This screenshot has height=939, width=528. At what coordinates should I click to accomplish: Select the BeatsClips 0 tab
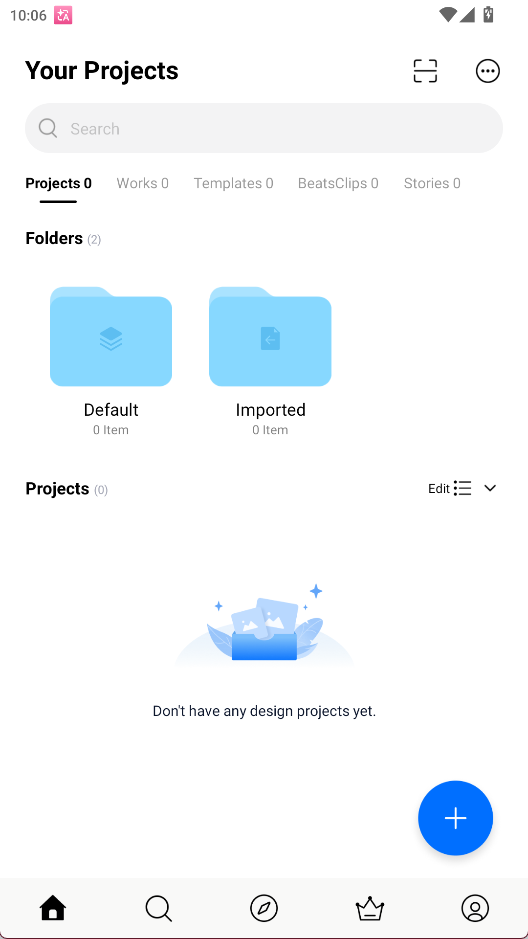[x=338, y=183]
